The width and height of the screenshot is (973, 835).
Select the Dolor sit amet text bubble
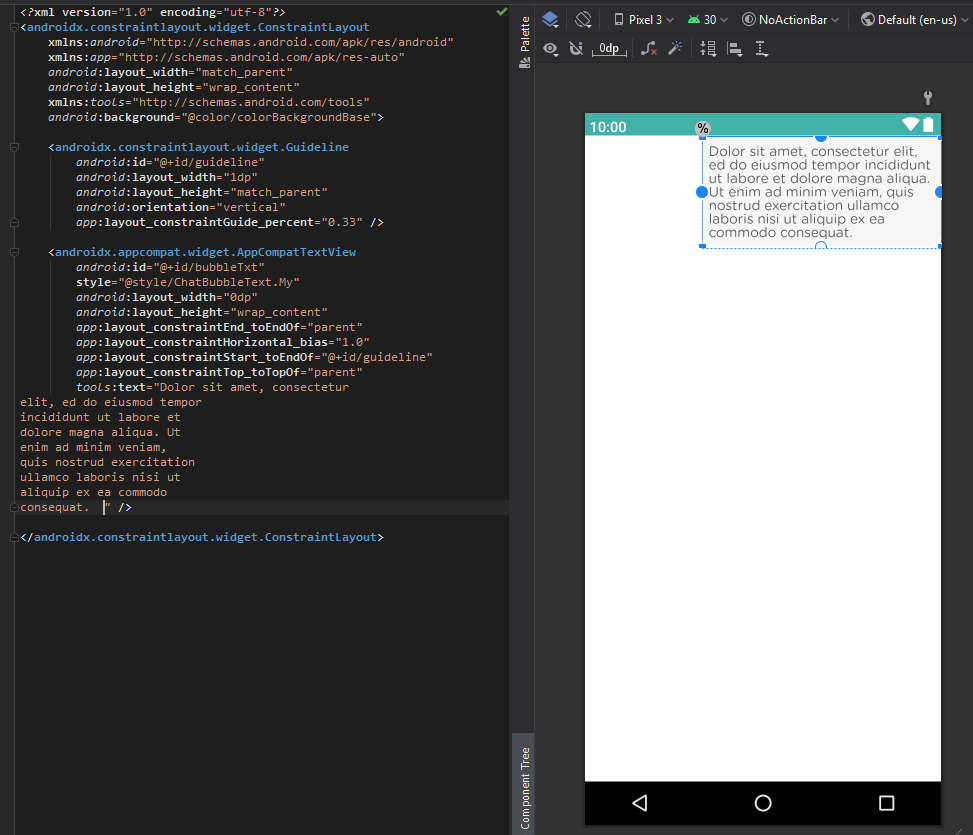coord(821,192)
